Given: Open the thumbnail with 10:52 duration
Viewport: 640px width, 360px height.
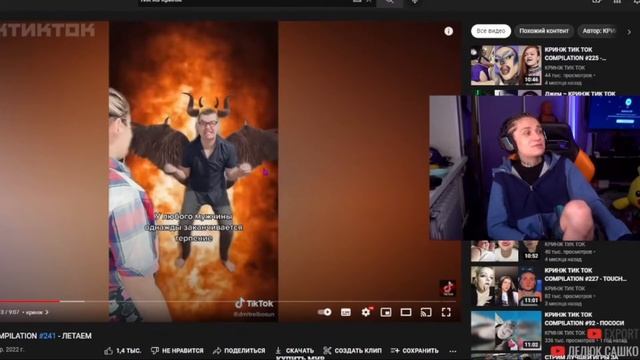Looking at the screenshot, I should (506, 251).
